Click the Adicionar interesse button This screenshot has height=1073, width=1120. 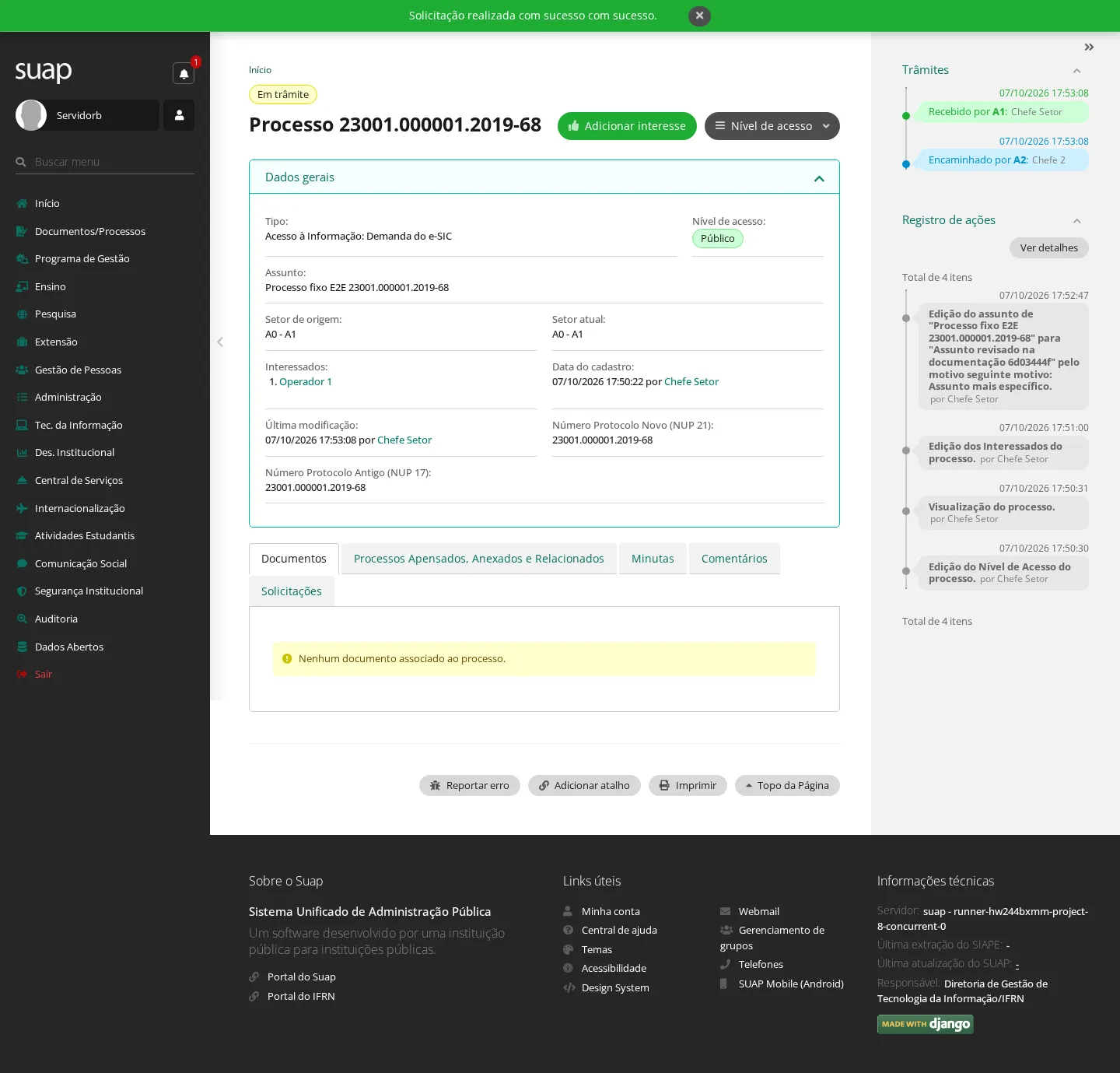coord(627,126)
